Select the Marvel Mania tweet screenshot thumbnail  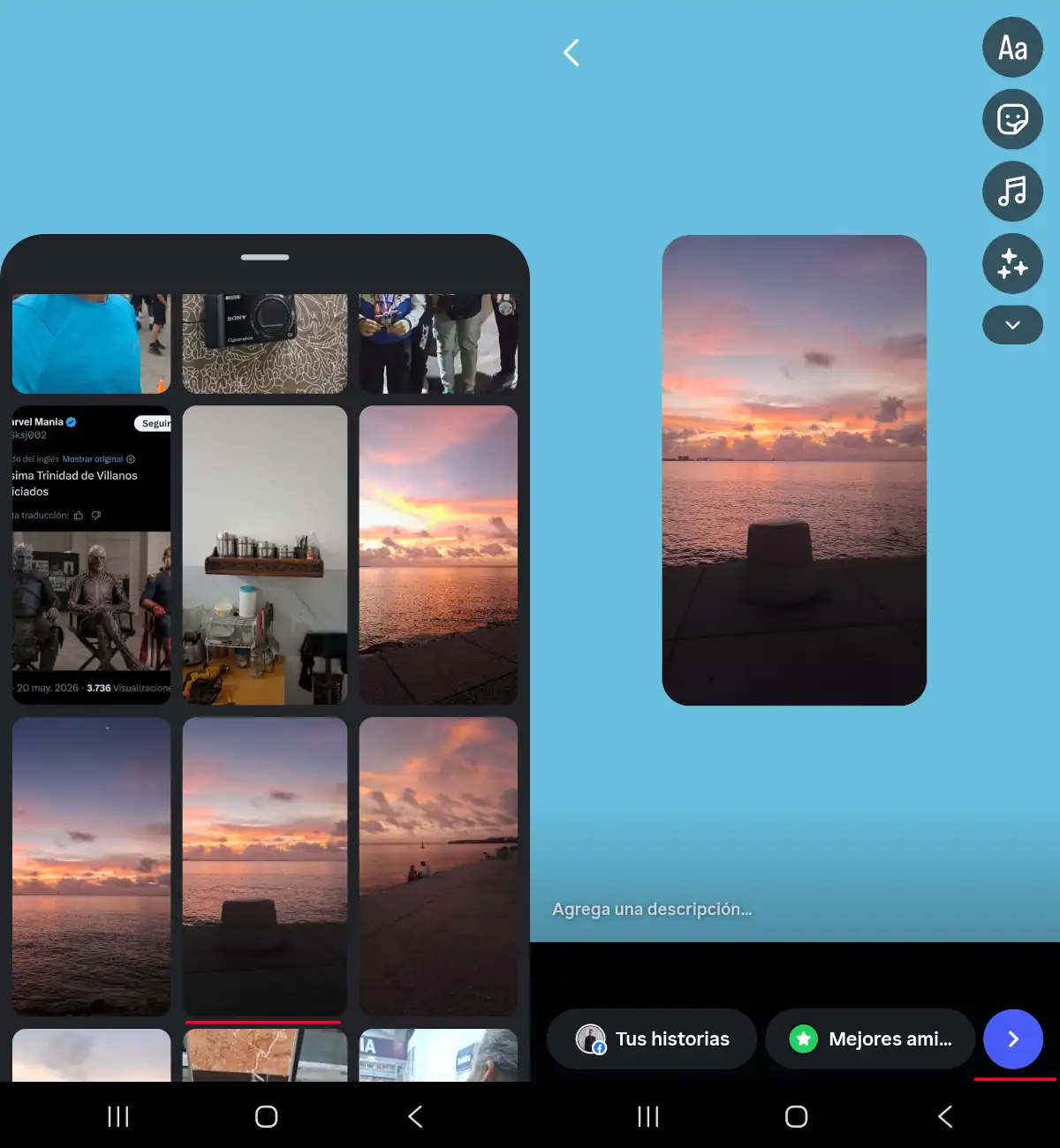click(92, 555)
